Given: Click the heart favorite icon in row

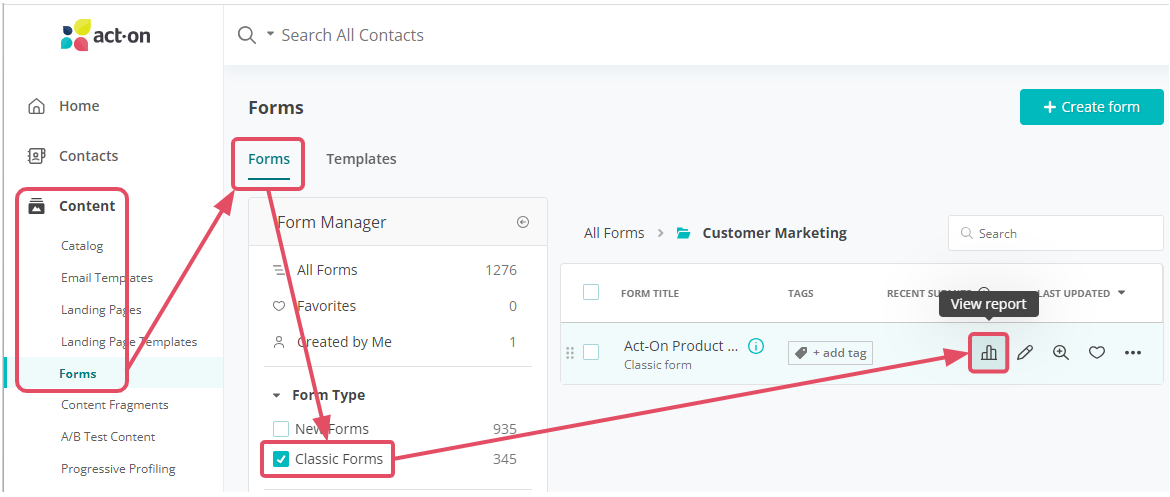Looking at the screenshot, I should (1096, 353).
